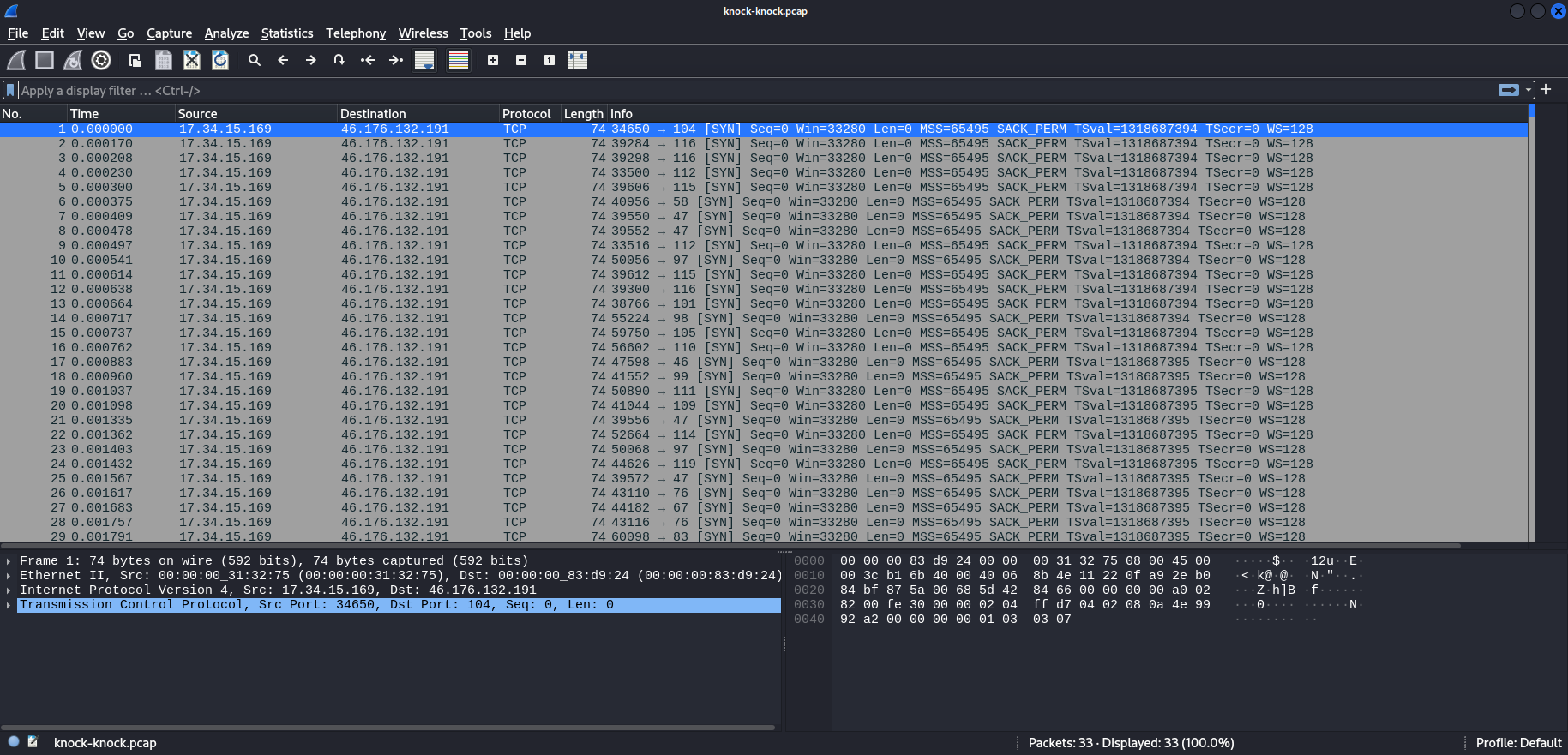Expand Transmission Control Protocol node
Screen dimensions: 1568x755
point(9,605)
